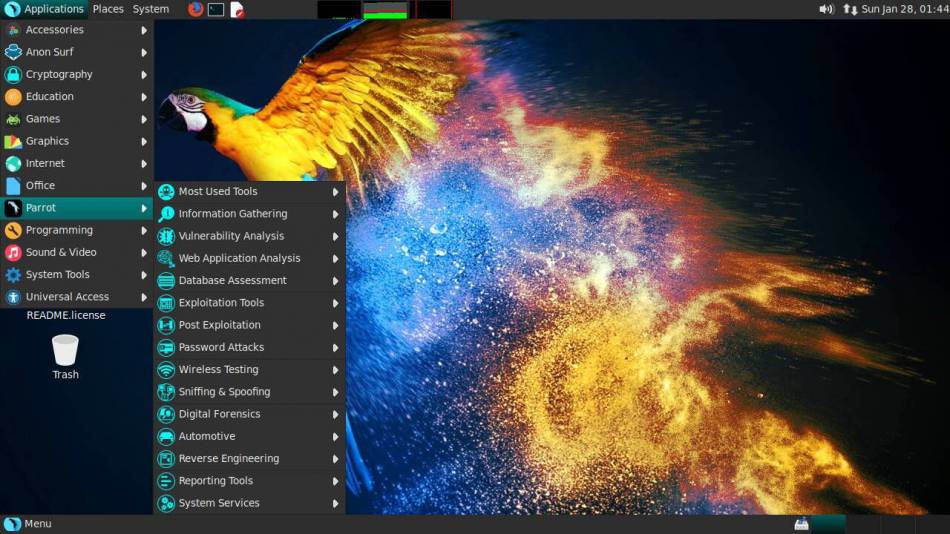This screenshot has width=950, height=534.
Task: Expand the Exploitation Tools submenu arrow
Action: coord(335,303)
